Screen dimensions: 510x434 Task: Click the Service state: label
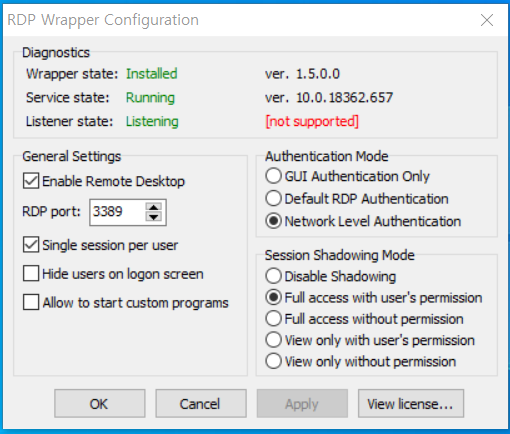[68, 98]
